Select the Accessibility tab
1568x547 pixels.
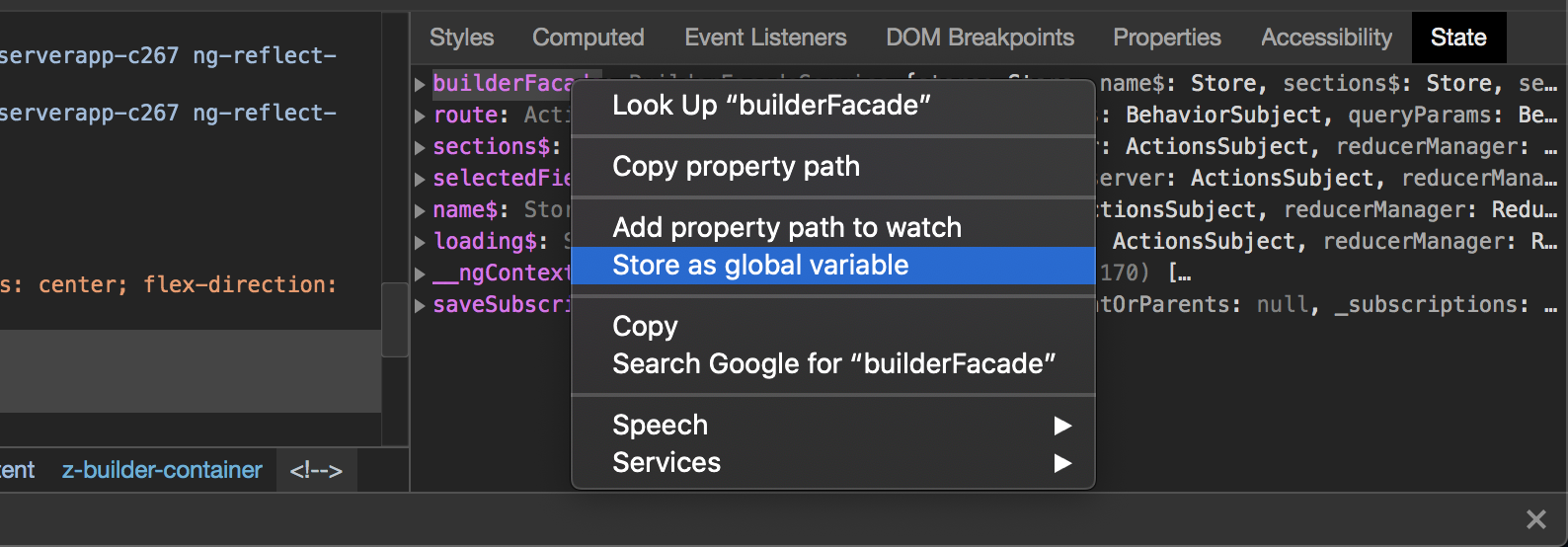pyautogui.click(x=1326, y=38)
